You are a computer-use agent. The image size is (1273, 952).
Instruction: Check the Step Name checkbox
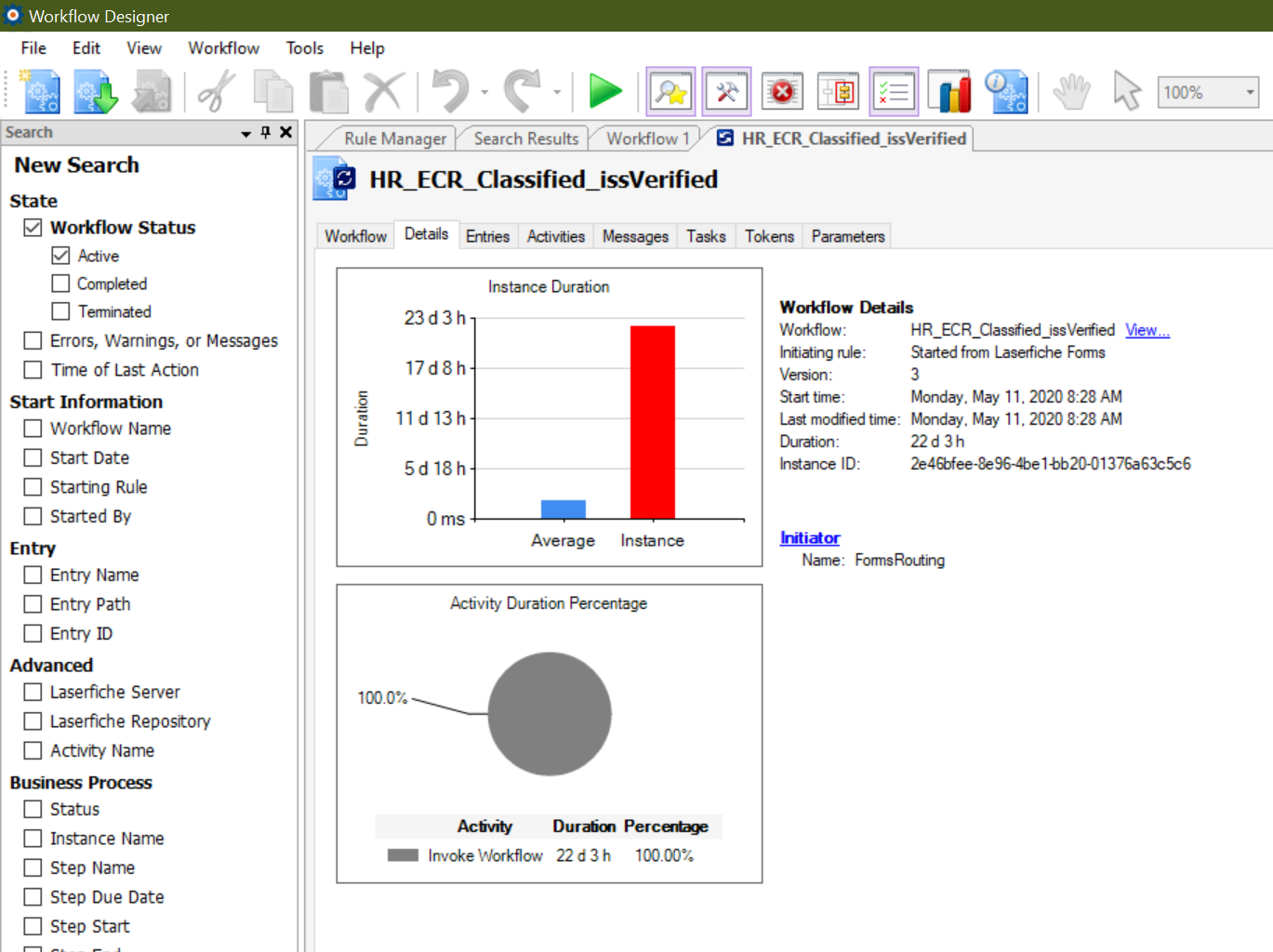coord(33,867)
